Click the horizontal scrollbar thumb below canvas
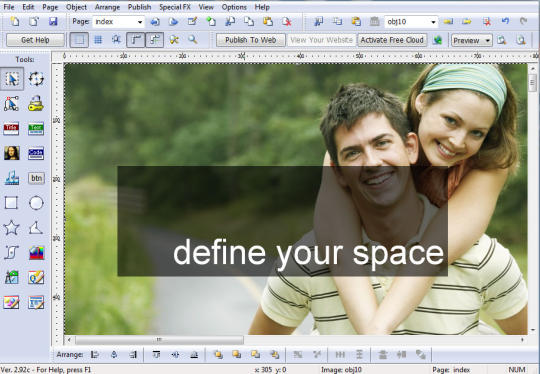This screenshot has height=374, width=540. tap(159, 340)
